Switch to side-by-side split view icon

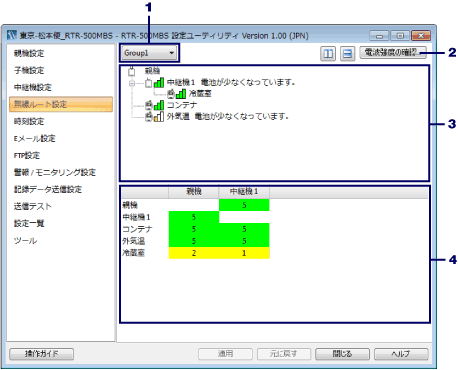click(x=328, y=53)
